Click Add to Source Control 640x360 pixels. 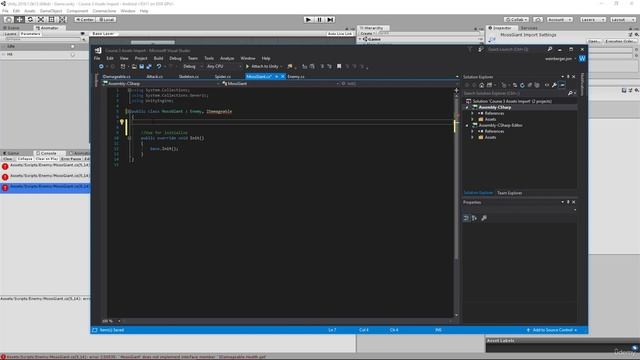(x=552, y=330)
